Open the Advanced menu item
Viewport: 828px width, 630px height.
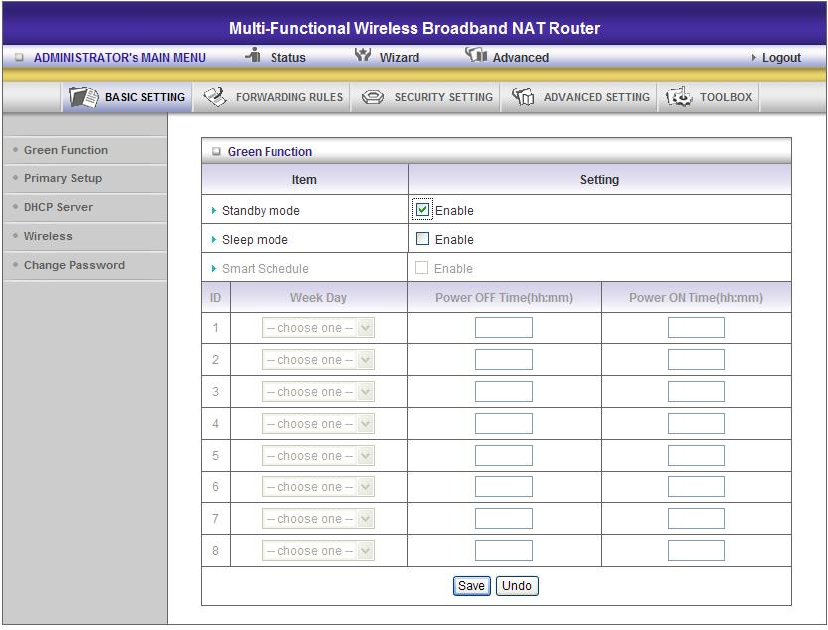521,58
